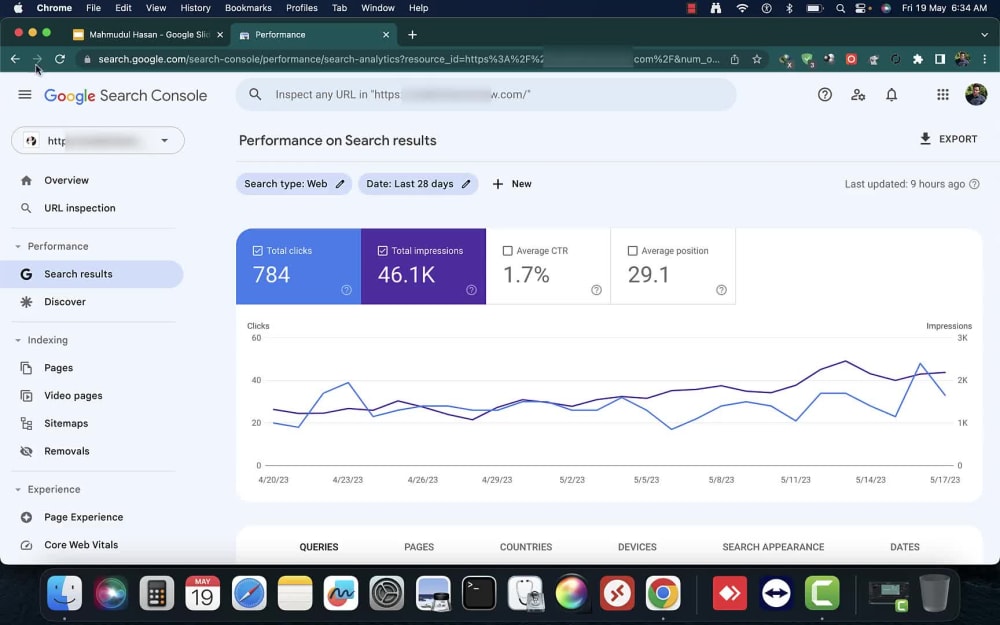Enable the Average CTR checkbox
Image resolution: width=1000 pixels, height=625 pixels.
coord(508,251)
